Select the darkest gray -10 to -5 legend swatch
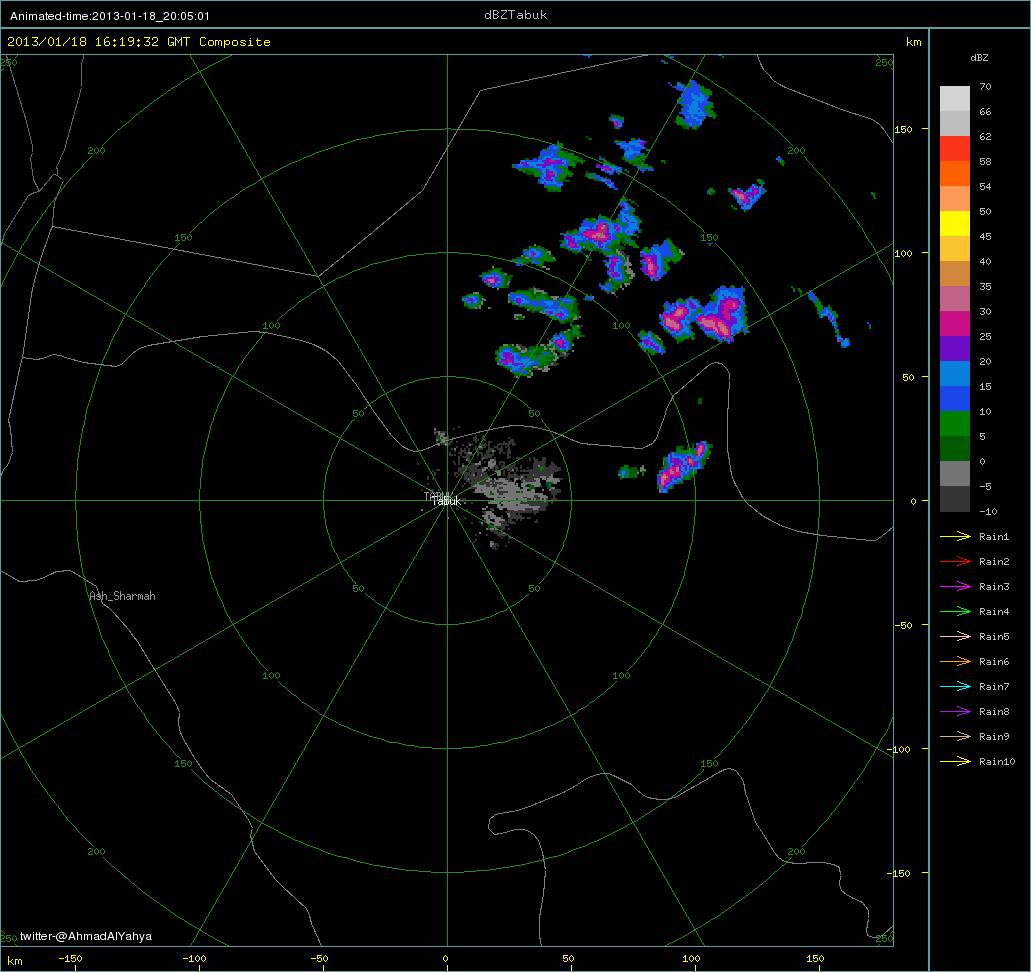Image resolution: width=1031 pixels, height=972 pixels. [955, 498]
